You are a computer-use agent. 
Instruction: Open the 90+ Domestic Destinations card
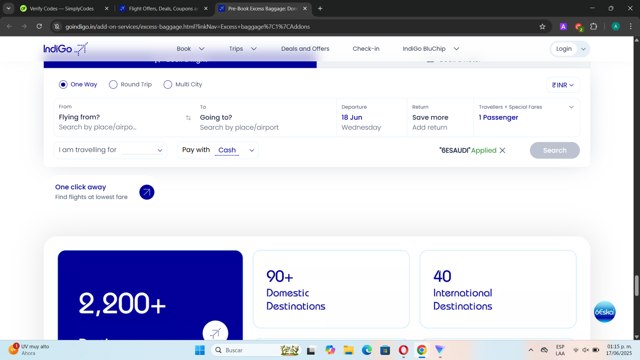[331, 289]
